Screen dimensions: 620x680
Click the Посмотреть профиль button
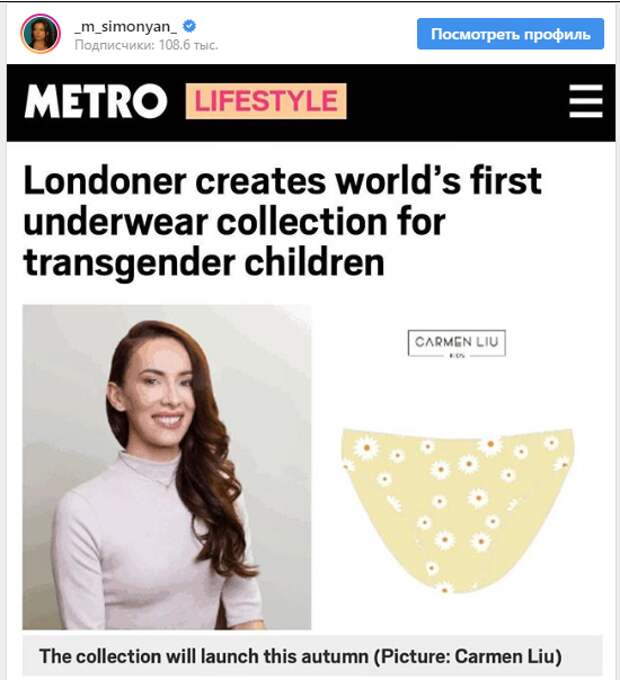510,34
